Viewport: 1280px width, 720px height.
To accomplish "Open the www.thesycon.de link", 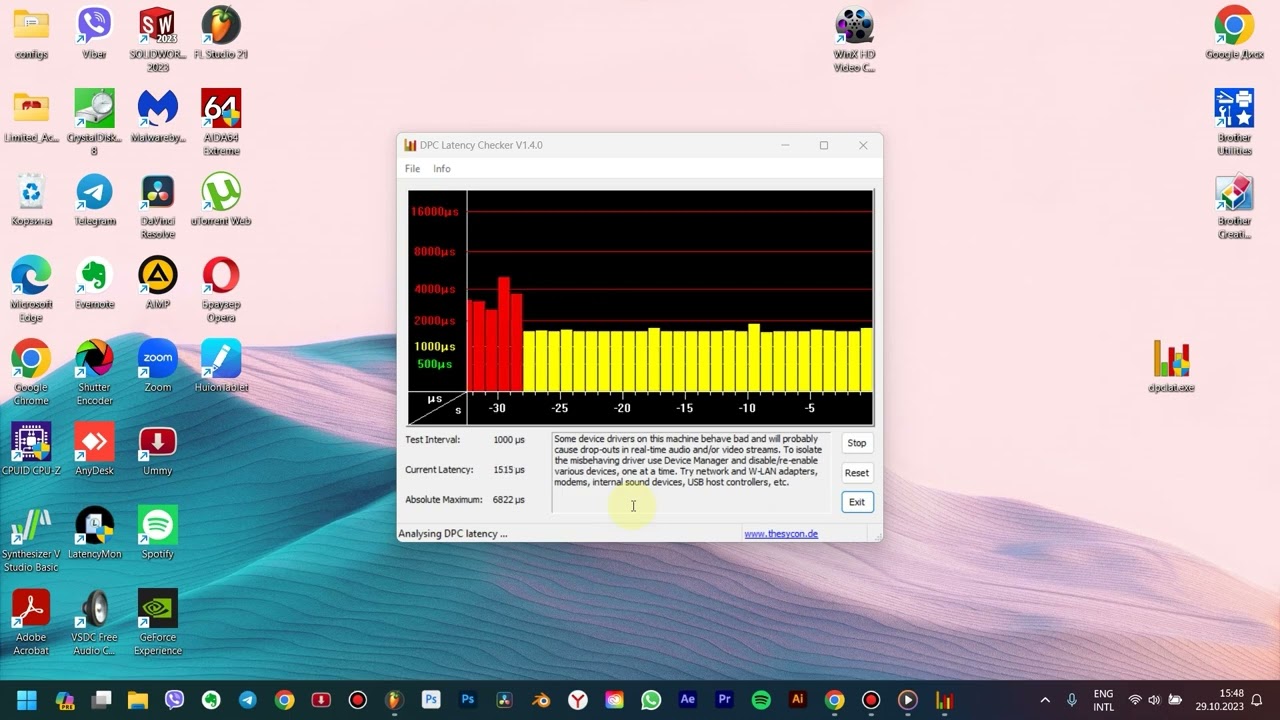I will click(781, 534).
